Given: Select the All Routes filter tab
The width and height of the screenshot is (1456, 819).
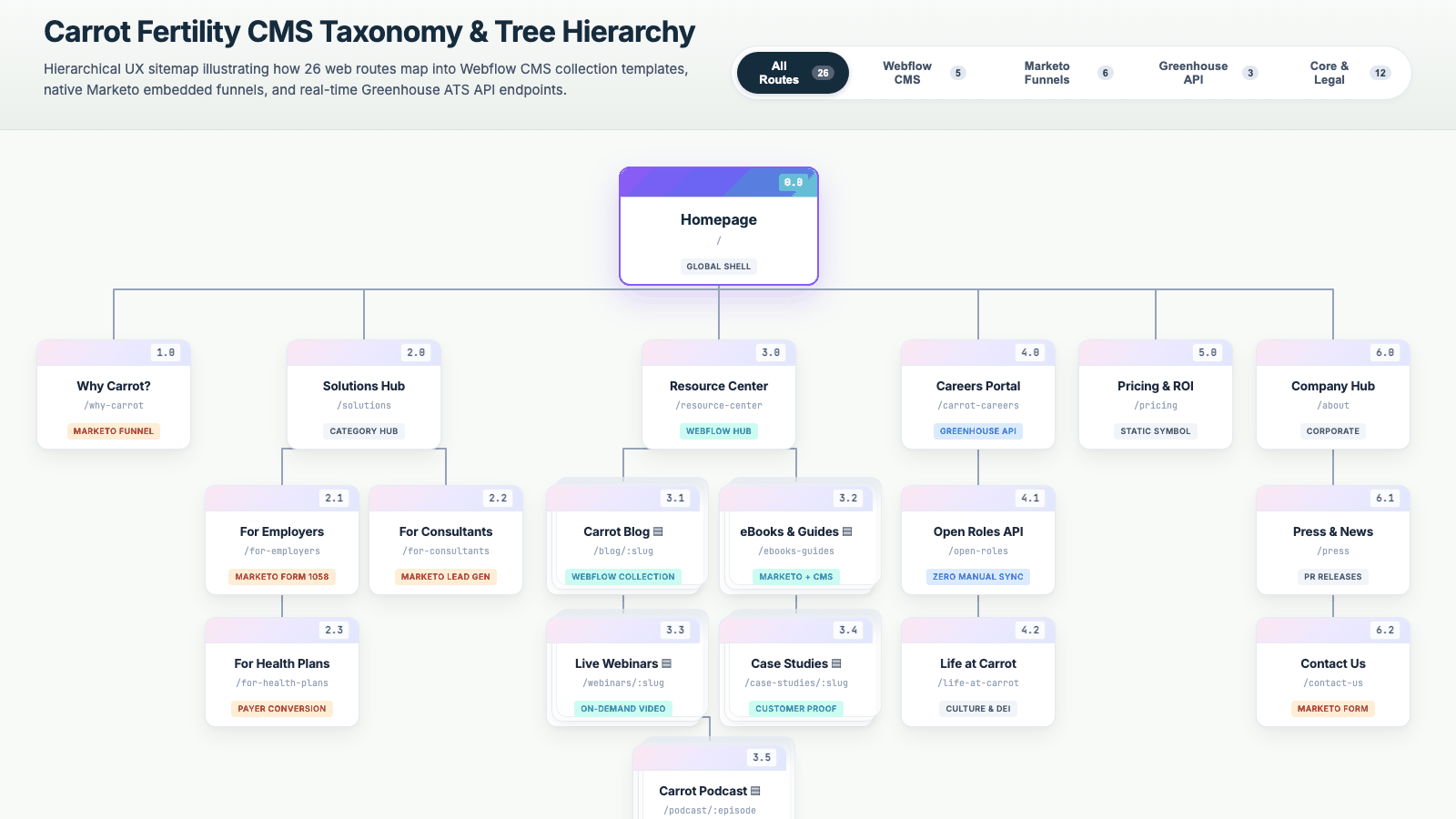Looking at the screenshot, I should click(x=793, y=73).
